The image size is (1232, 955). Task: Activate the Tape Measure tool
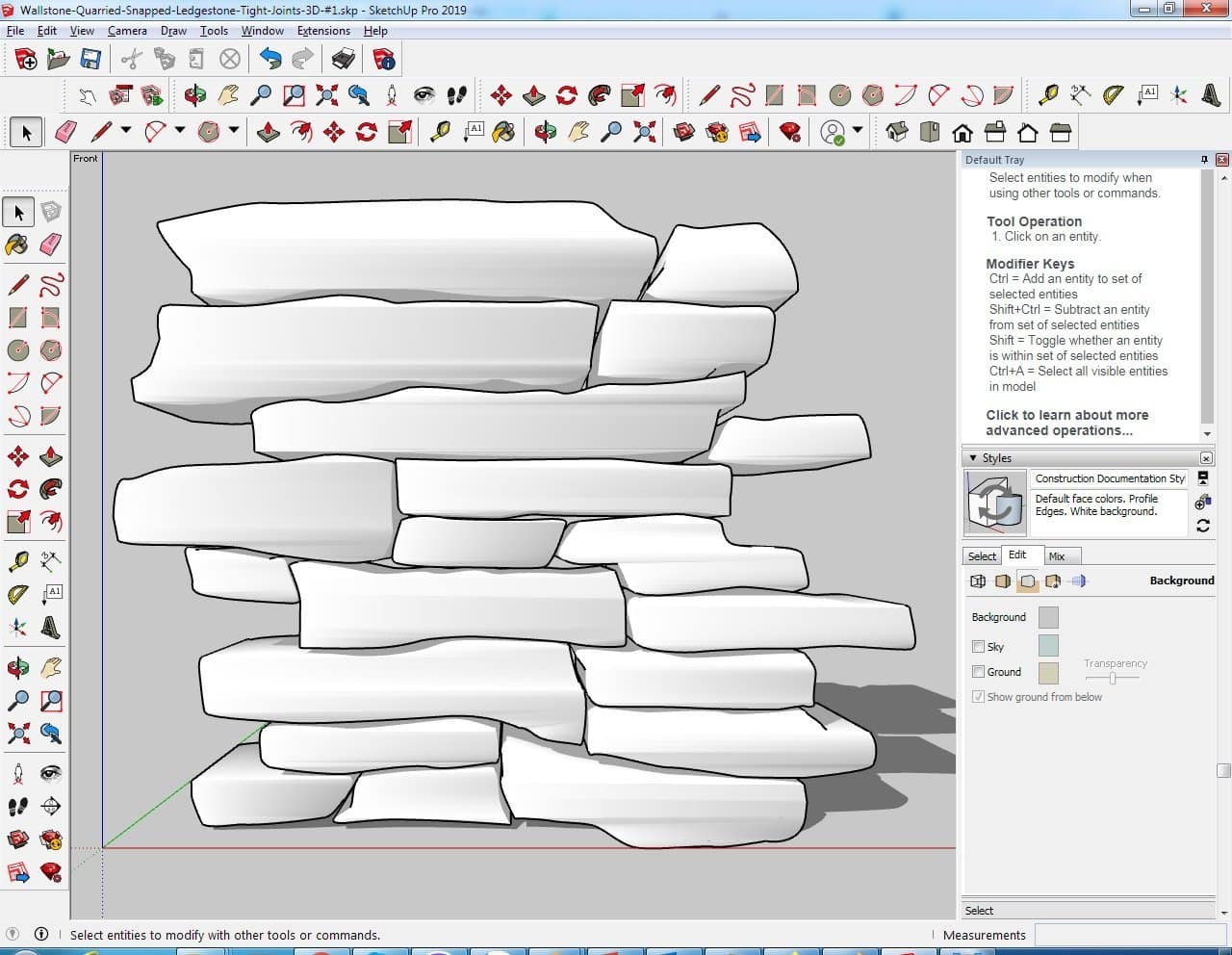(18, 561)
